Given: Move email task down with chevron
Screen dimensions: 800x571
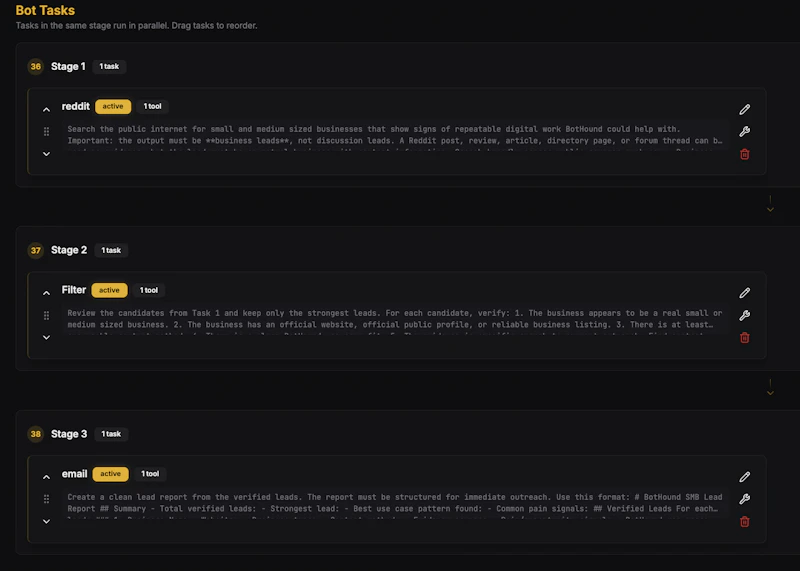Looking at the screenshot, I should pos(46,522).
